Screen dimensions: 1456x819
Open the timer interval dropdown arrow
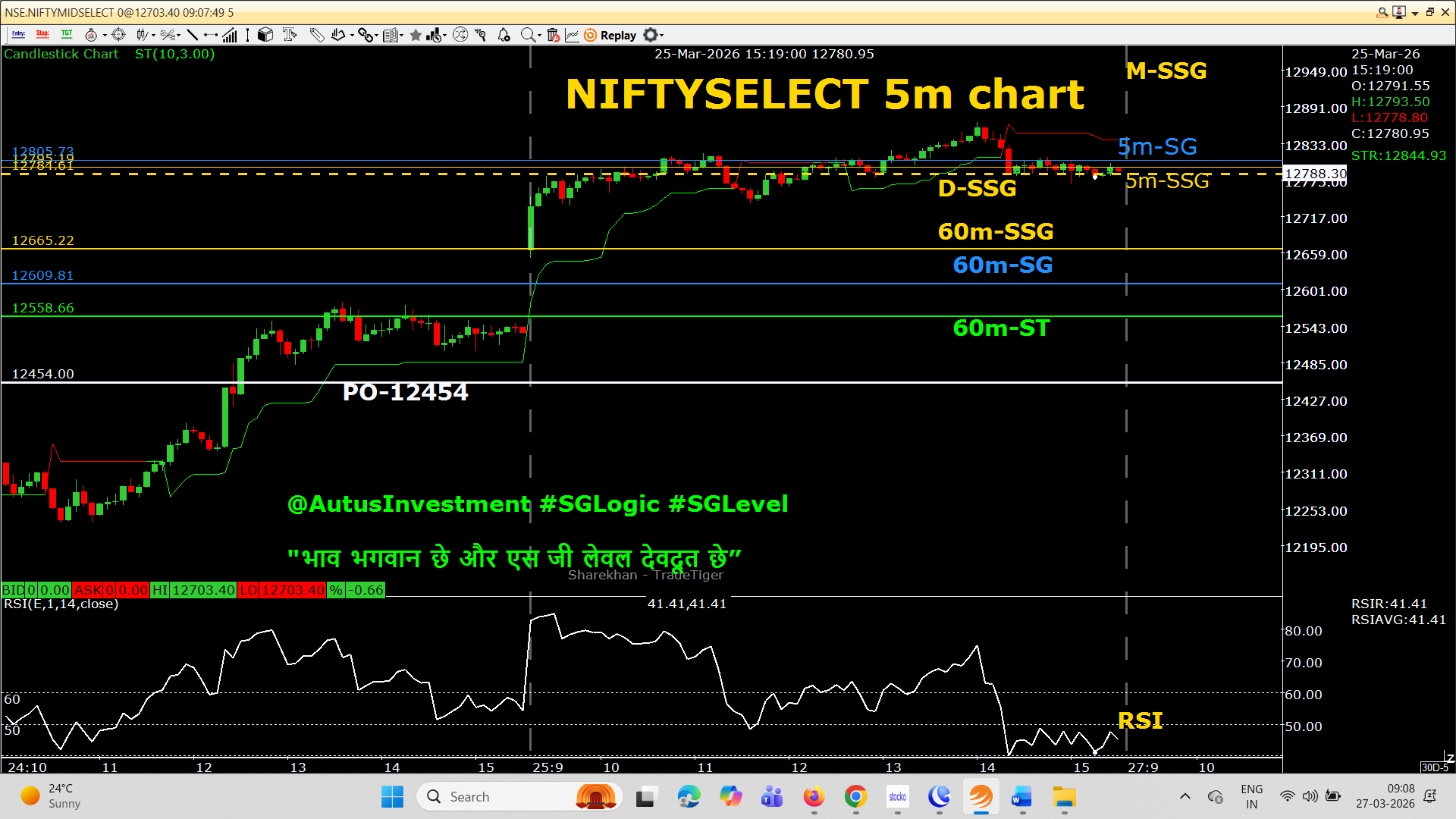click(x=105, y=35)
